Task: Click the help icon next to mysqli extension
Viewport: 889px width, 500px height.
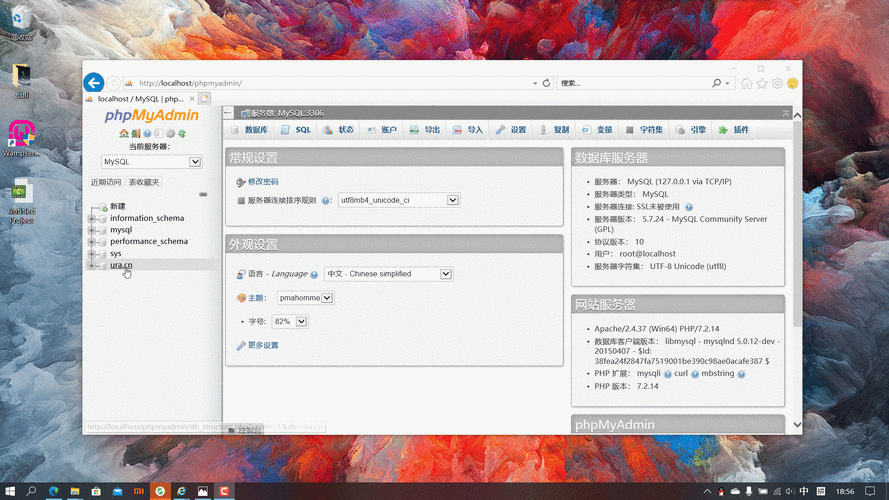Action: pyautogui.click(x=667, y=374)
